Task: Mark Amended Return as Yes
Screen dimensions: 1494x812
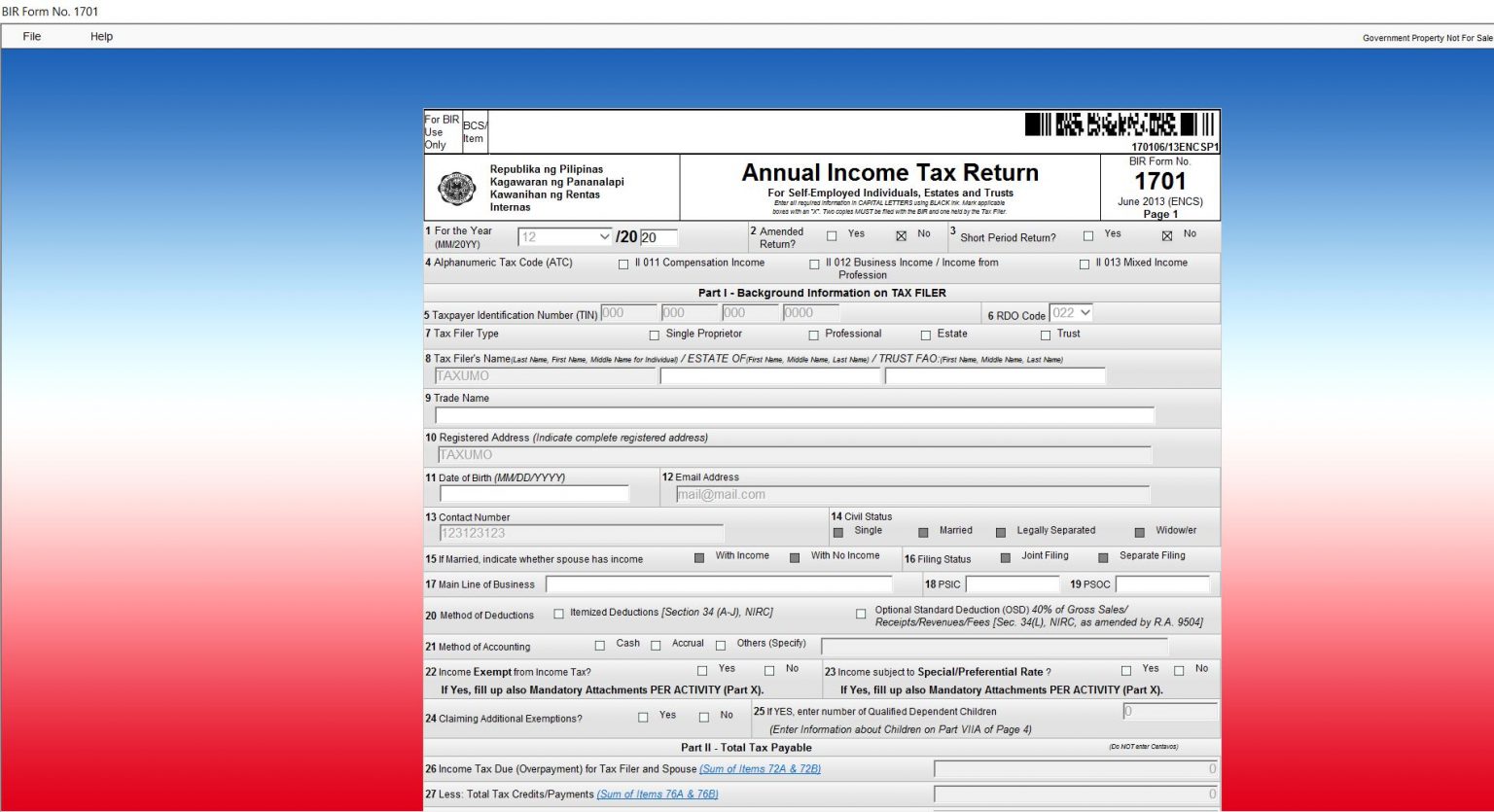Action: tap(832, 234)
